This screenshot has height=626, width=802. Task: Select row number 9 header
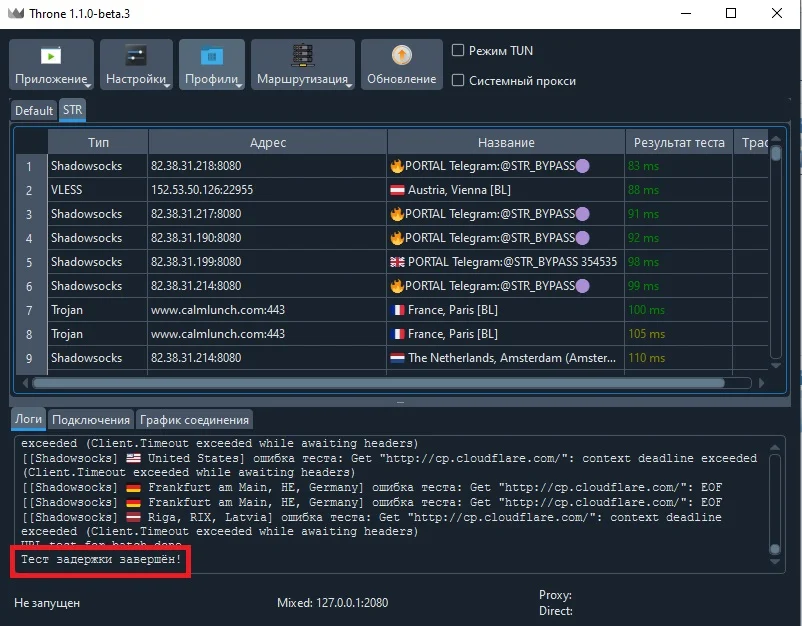(x=29, y=358)
